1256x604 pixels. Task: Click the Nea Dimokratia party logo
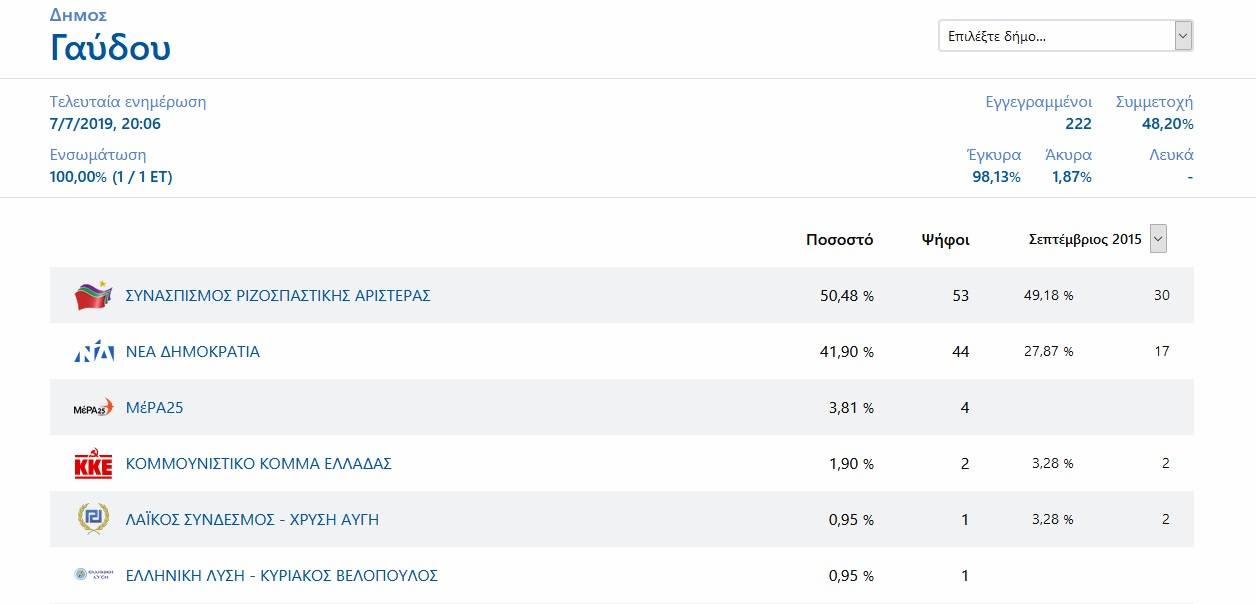[x=94, y=352]
